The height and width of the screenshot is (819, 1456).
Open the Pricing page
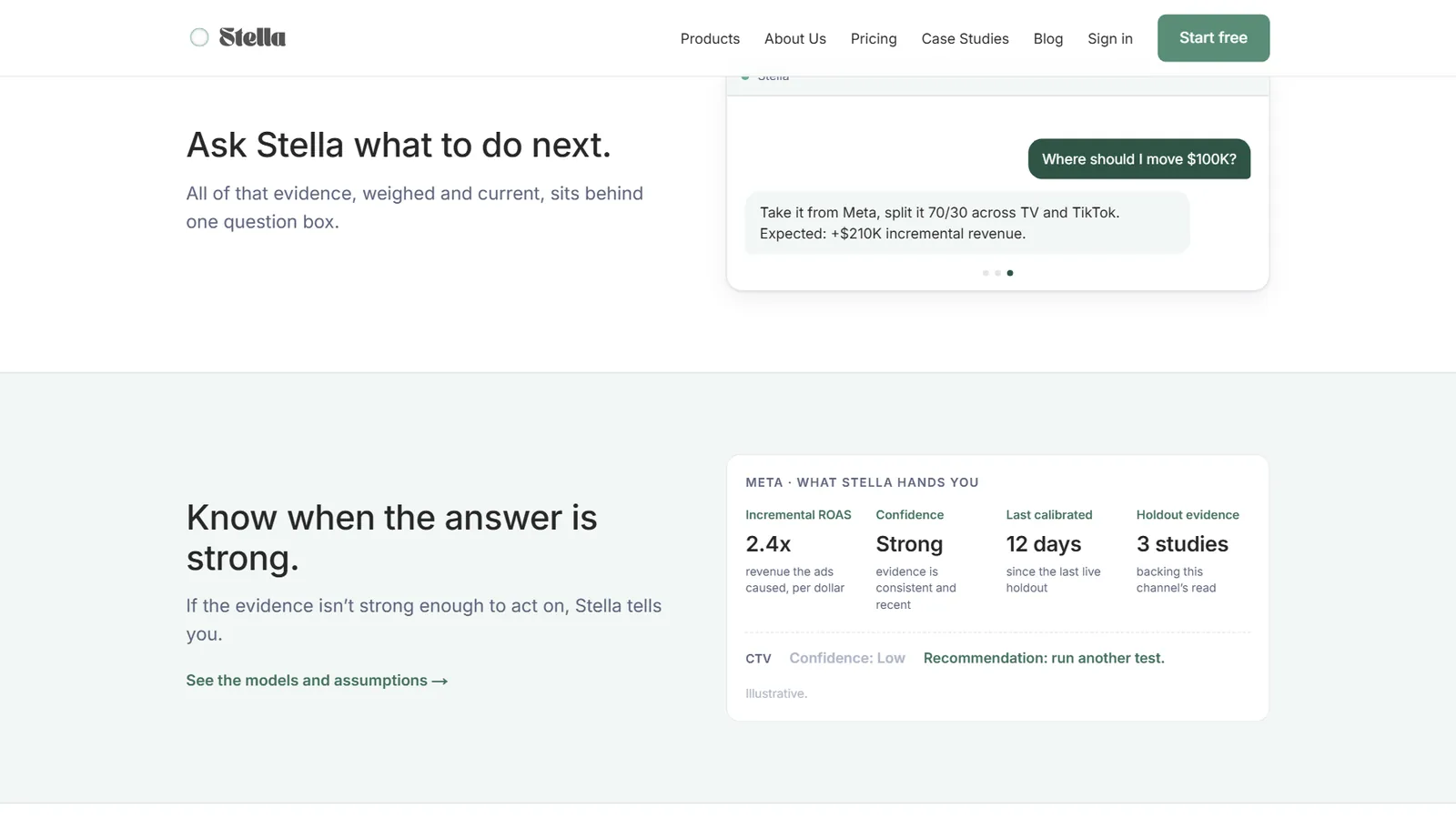[x=874, y=38]
